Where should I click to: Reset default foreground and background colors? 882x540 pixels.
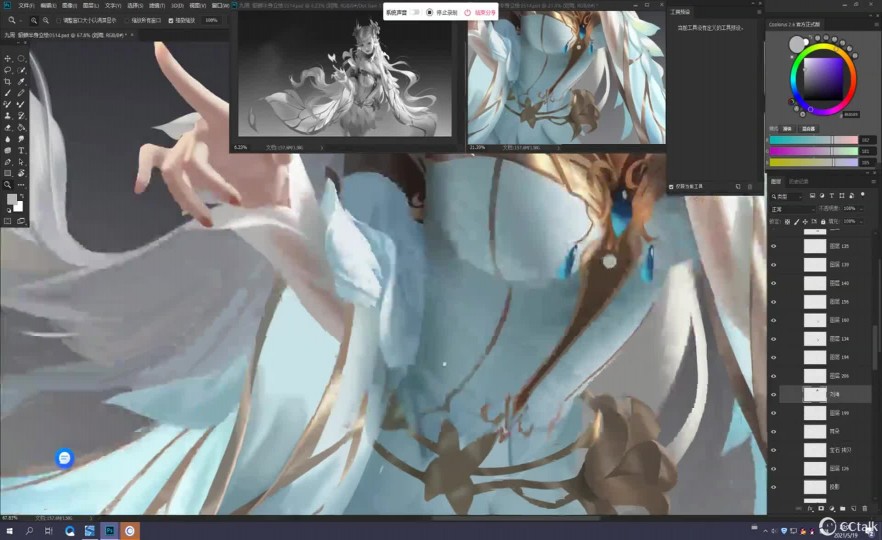tap(8, 210)
